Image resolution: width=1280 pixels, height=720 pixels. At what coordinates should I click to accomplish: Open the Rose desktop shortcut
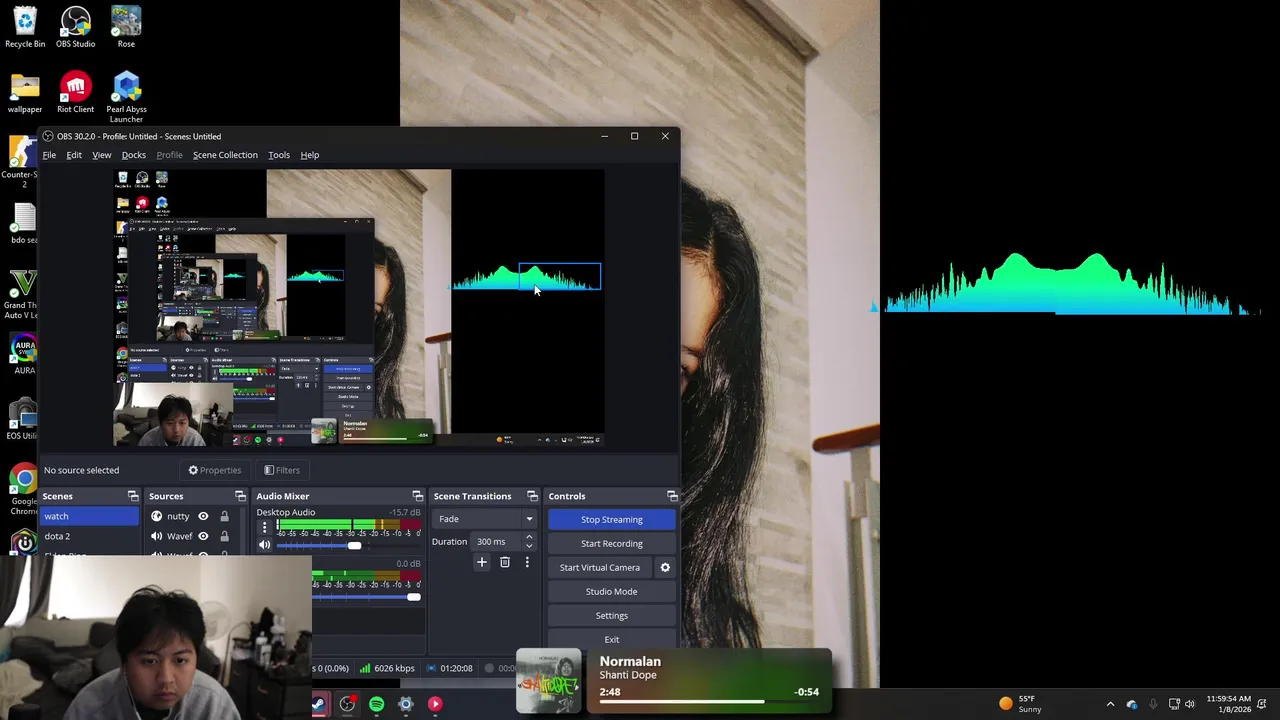coord(126,27)
